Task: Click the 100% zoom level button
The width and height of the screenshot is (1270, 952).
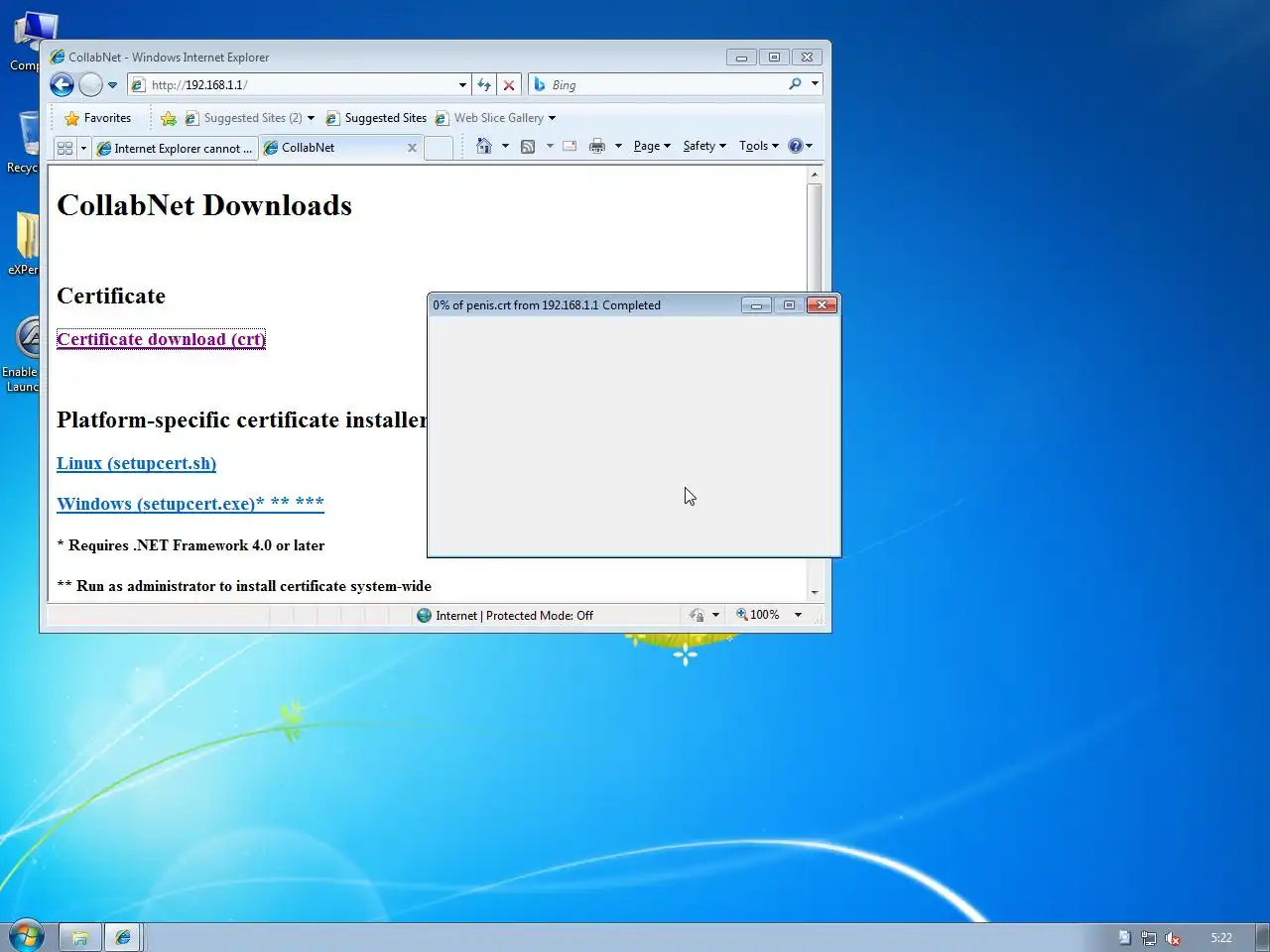Action: [x=758, y=615]
